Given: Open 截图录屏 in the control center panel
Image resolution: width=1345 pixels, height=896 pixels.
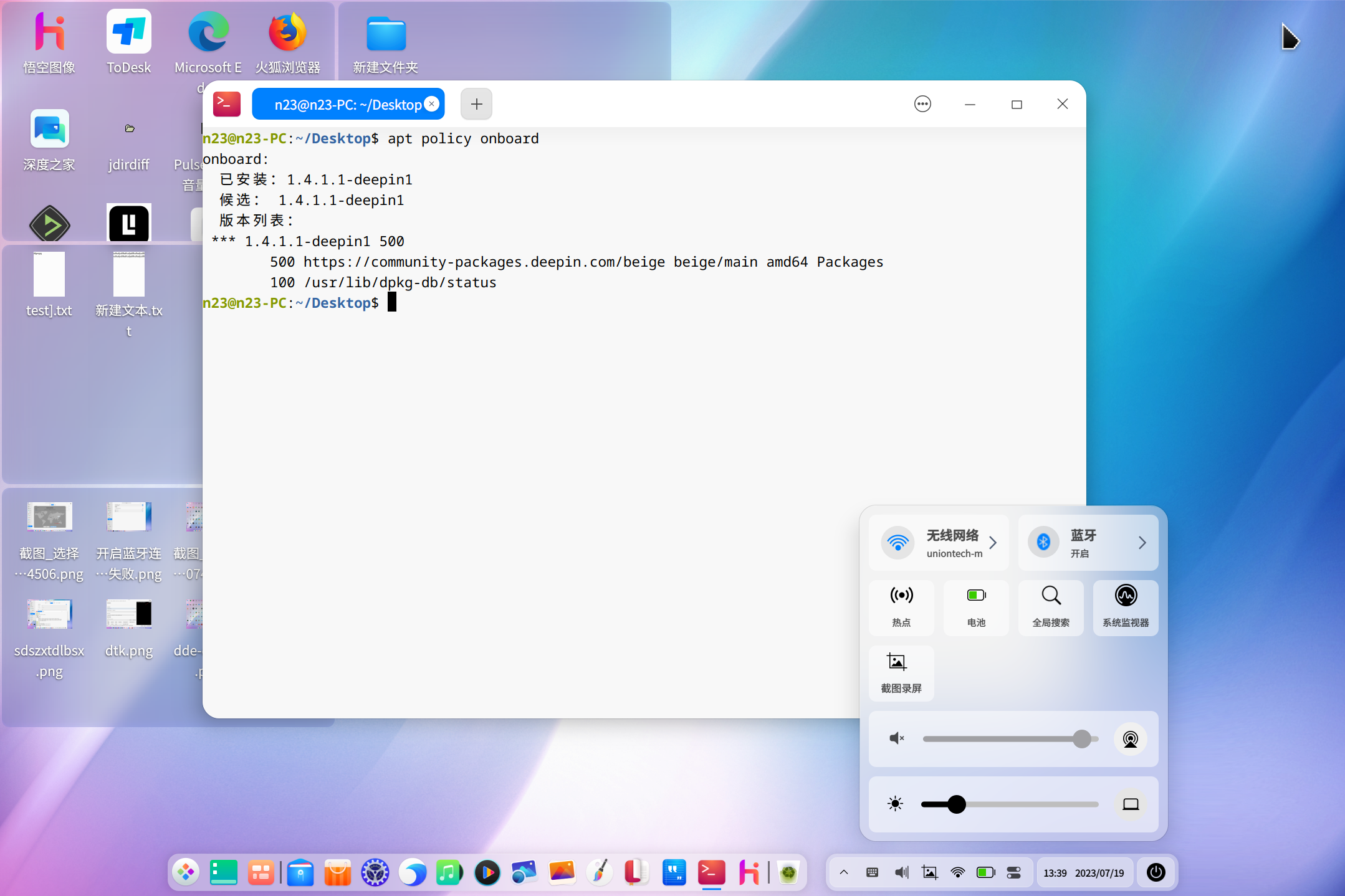Looking at the screenshot, I should click(x=900, y=673).
